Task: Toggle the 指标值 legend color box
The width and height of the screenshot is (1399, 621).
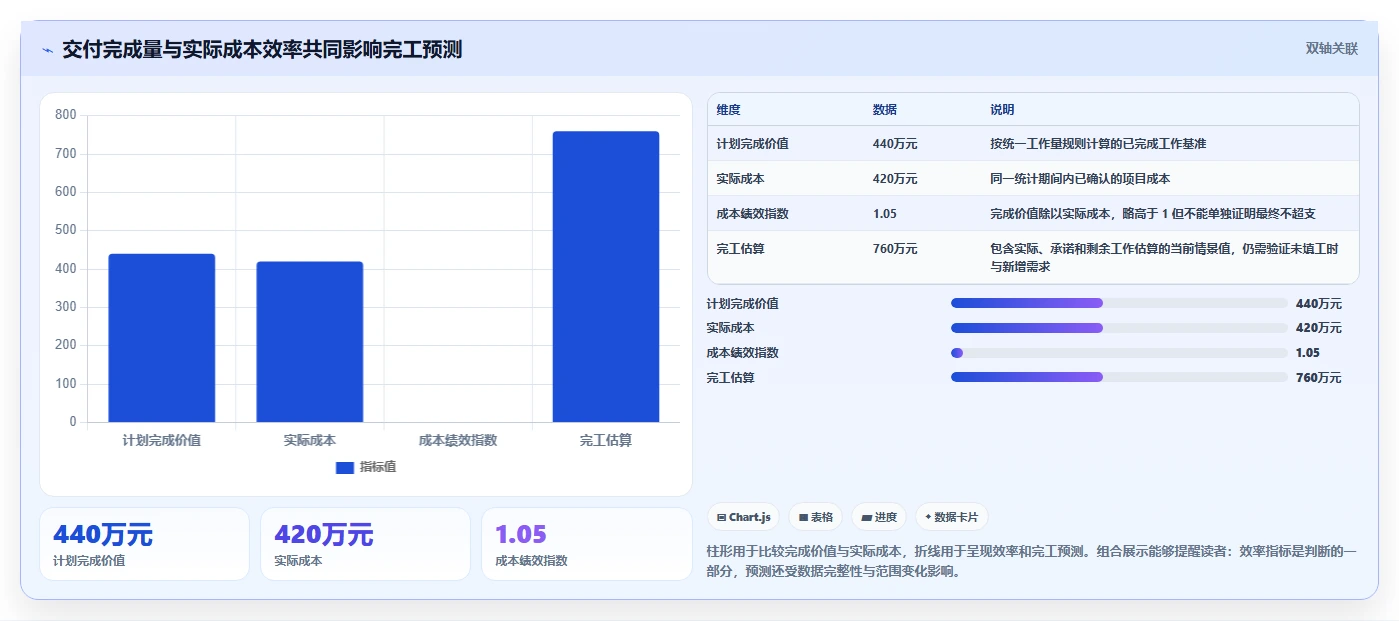Action: pyautogui.click(x=344, y=467)
